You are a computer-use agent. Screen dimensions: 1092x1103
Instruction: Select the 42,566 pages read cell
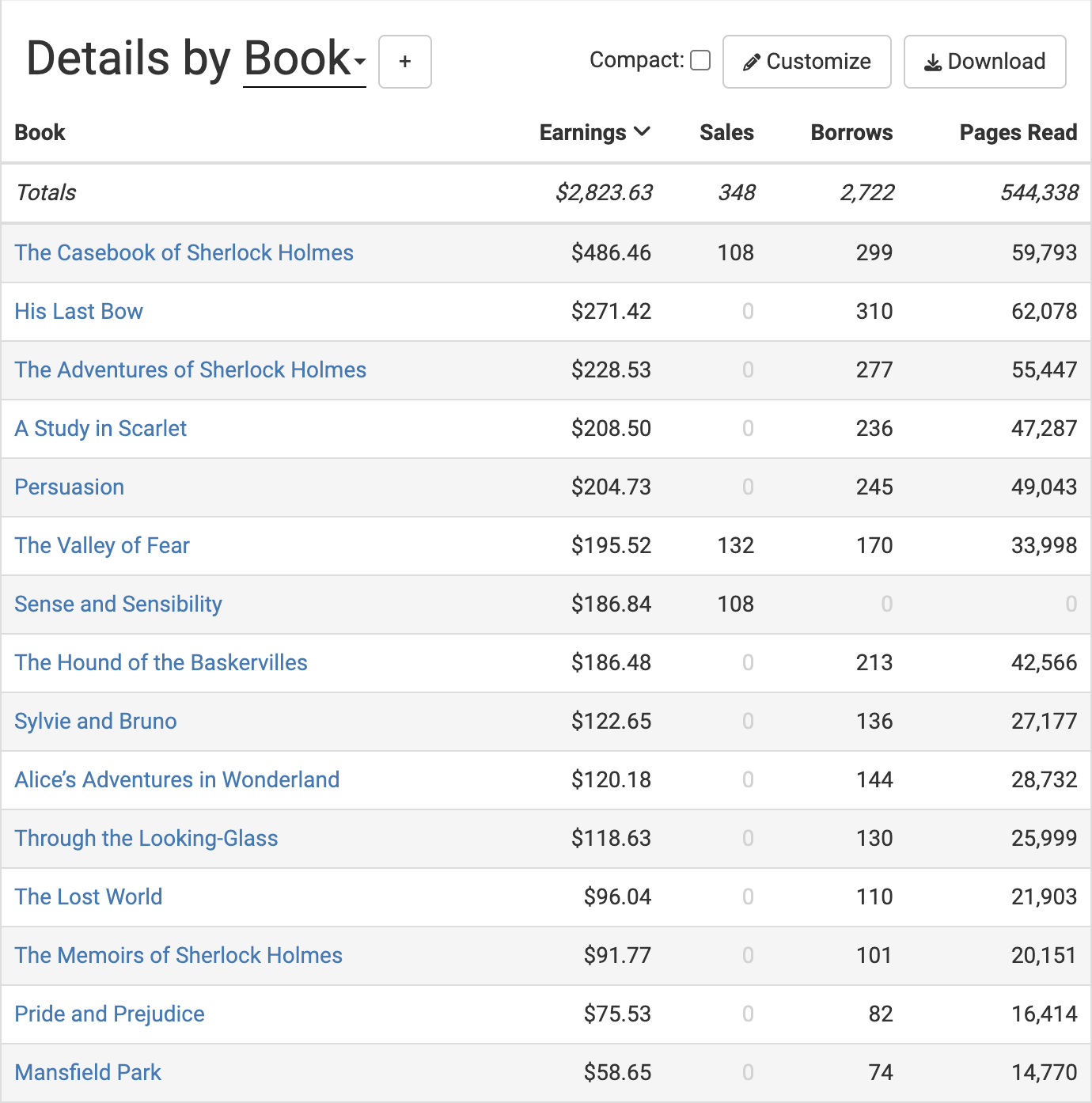1044,662
